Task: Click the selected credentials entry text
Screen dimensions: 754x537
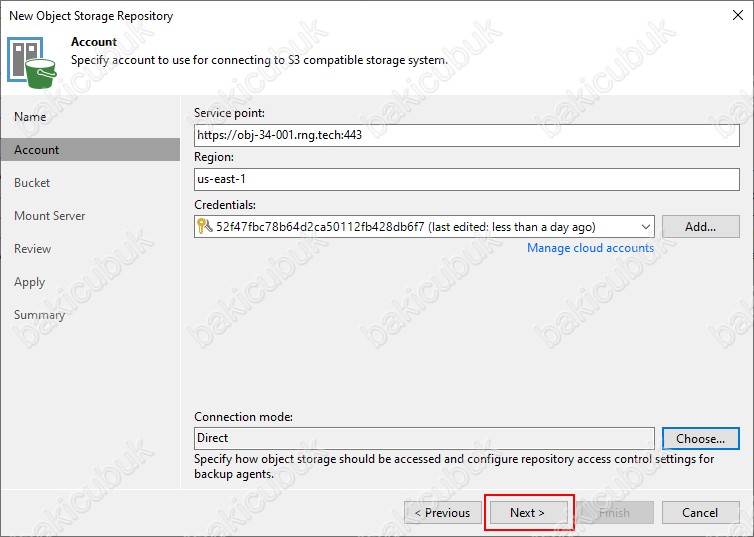Action: pyautogui.click(x=405, y=226)
